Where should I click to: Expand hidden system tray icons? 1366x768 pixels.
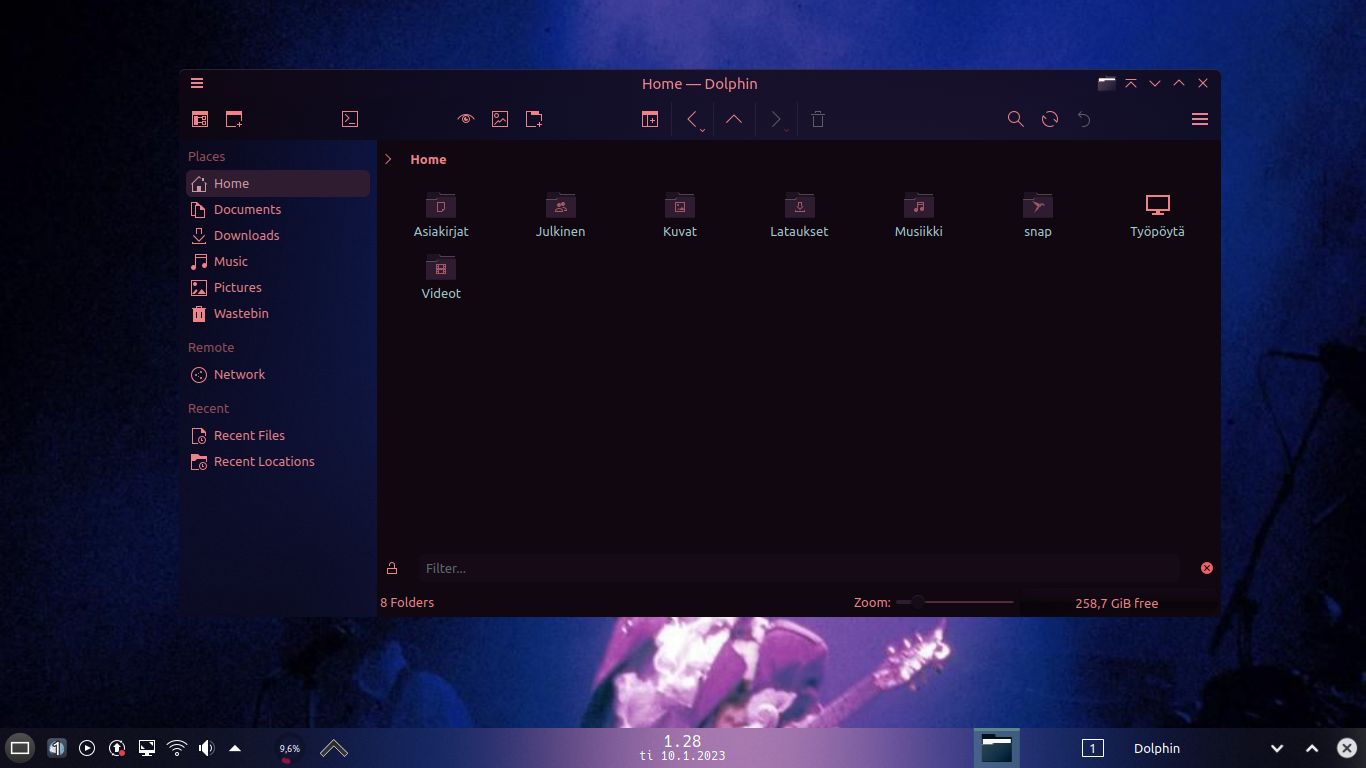(235, 748)
